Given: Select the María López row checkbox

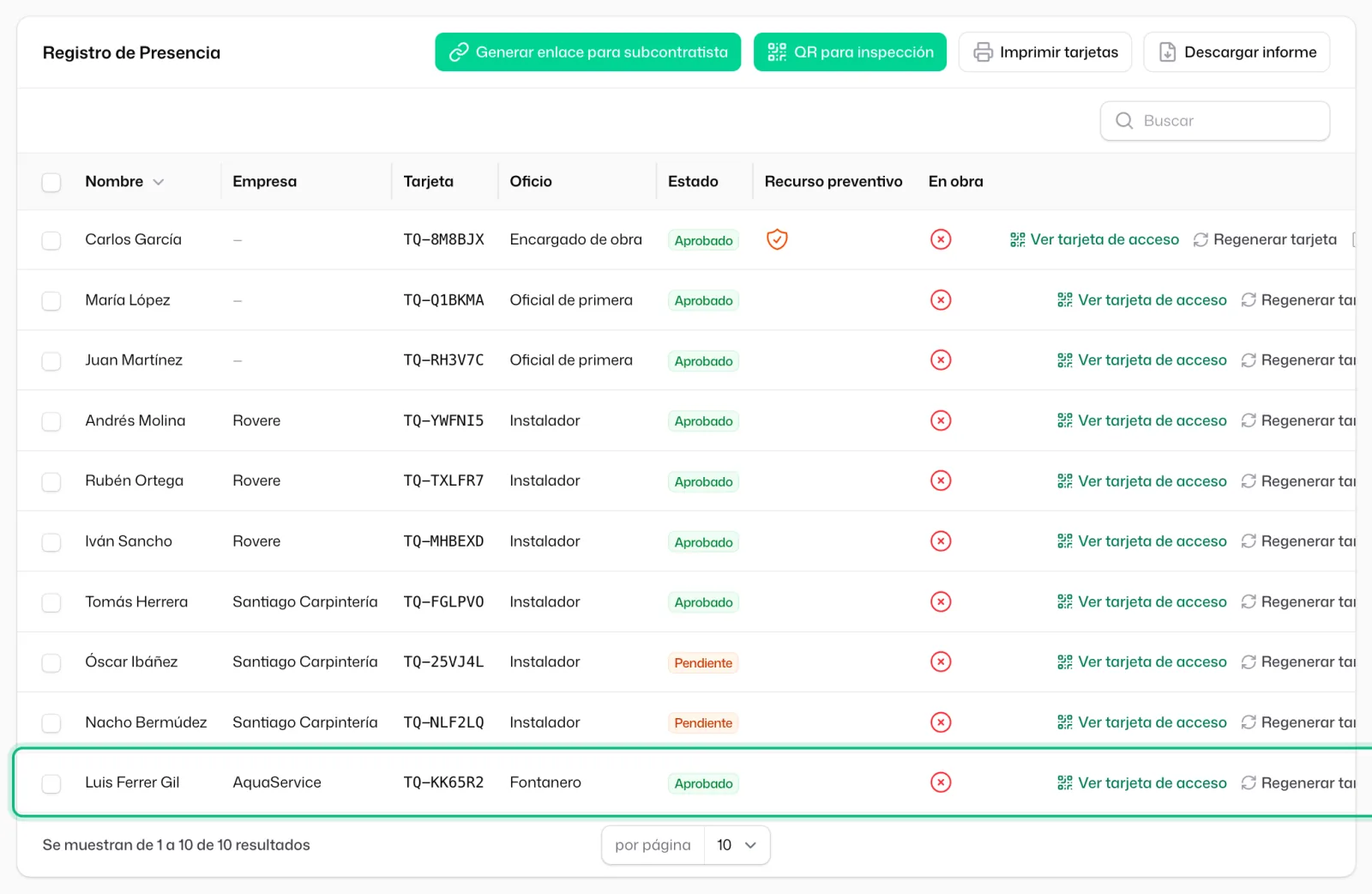Looking at the screenshot, I should pos(51,300).
